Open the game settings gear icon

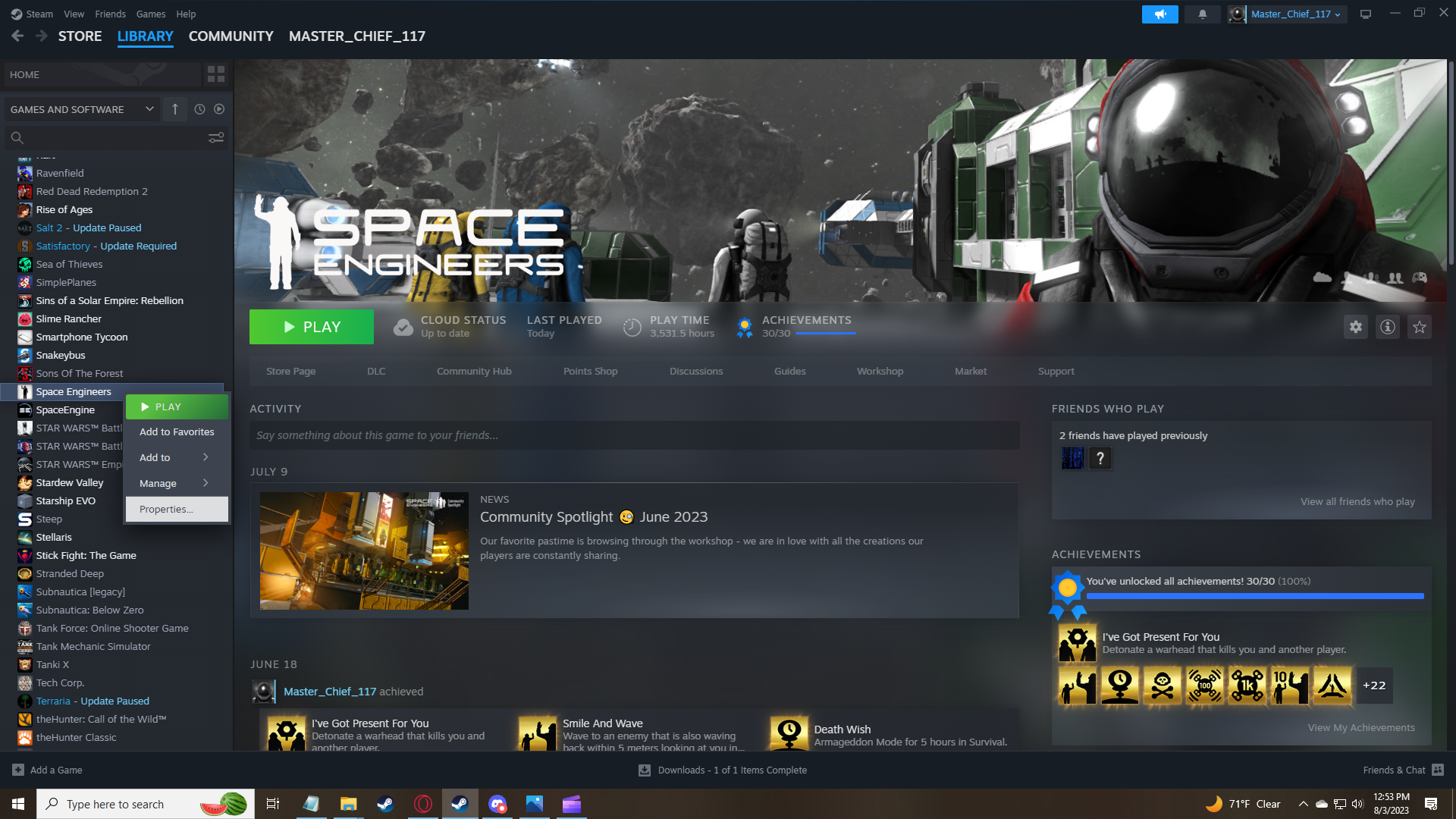[1356, 327]
